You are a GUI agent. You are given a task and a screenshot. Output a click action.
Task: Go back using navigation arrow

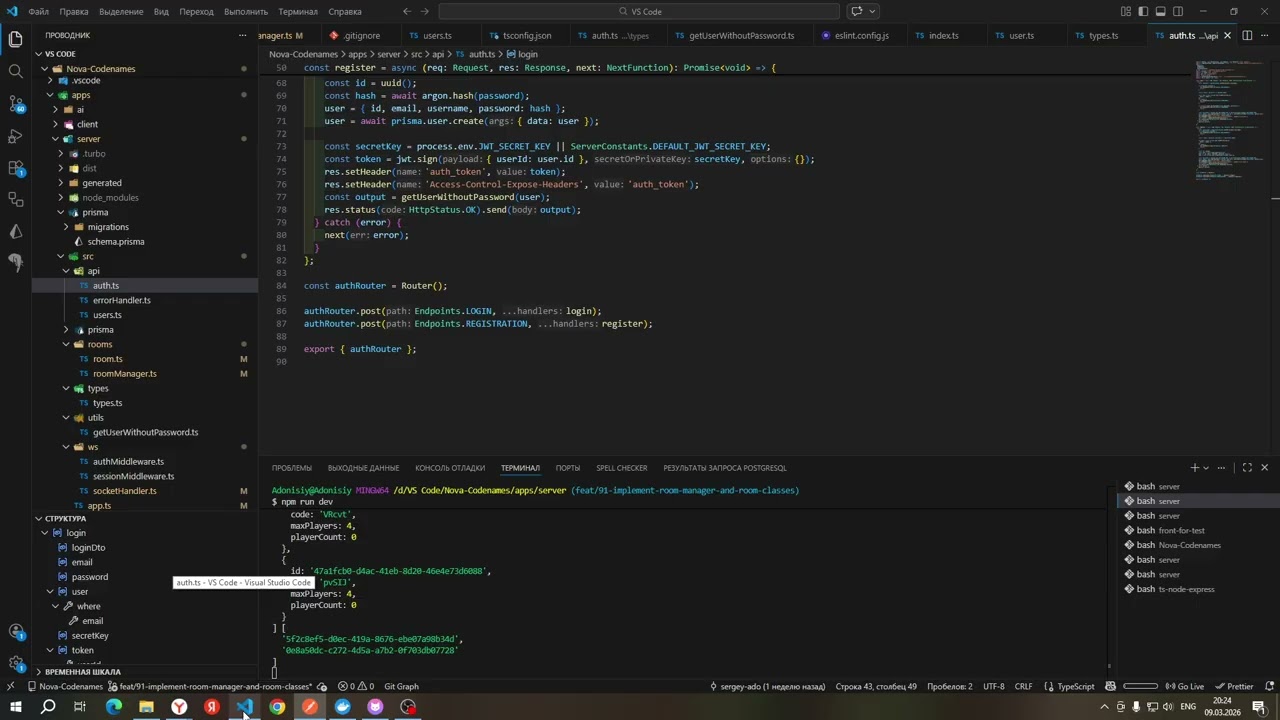tap(406, 11)
